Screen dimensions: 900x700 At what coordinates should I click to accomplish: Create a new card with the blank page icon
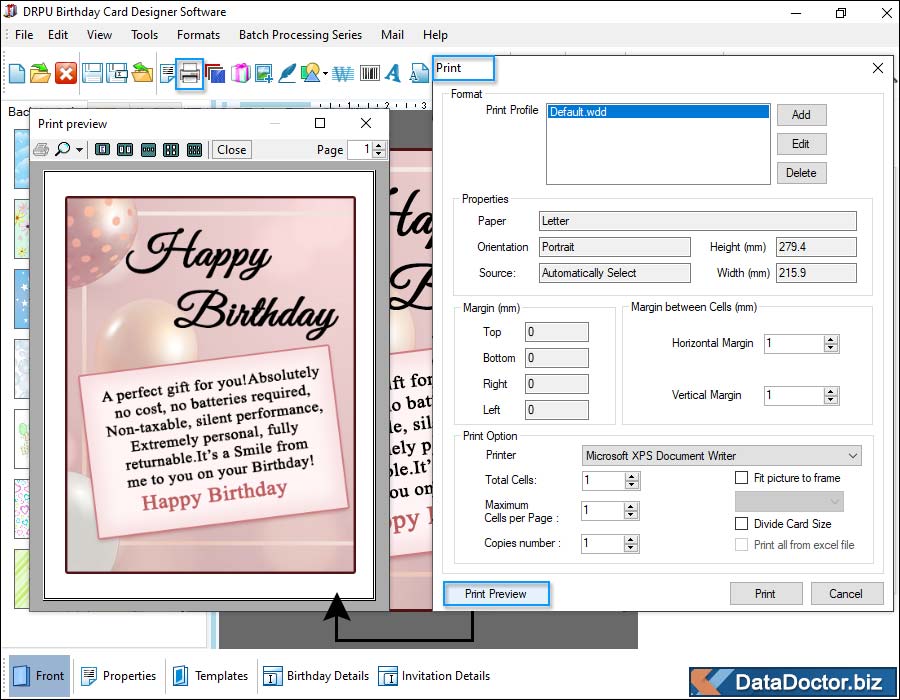(x=17, y=73)
